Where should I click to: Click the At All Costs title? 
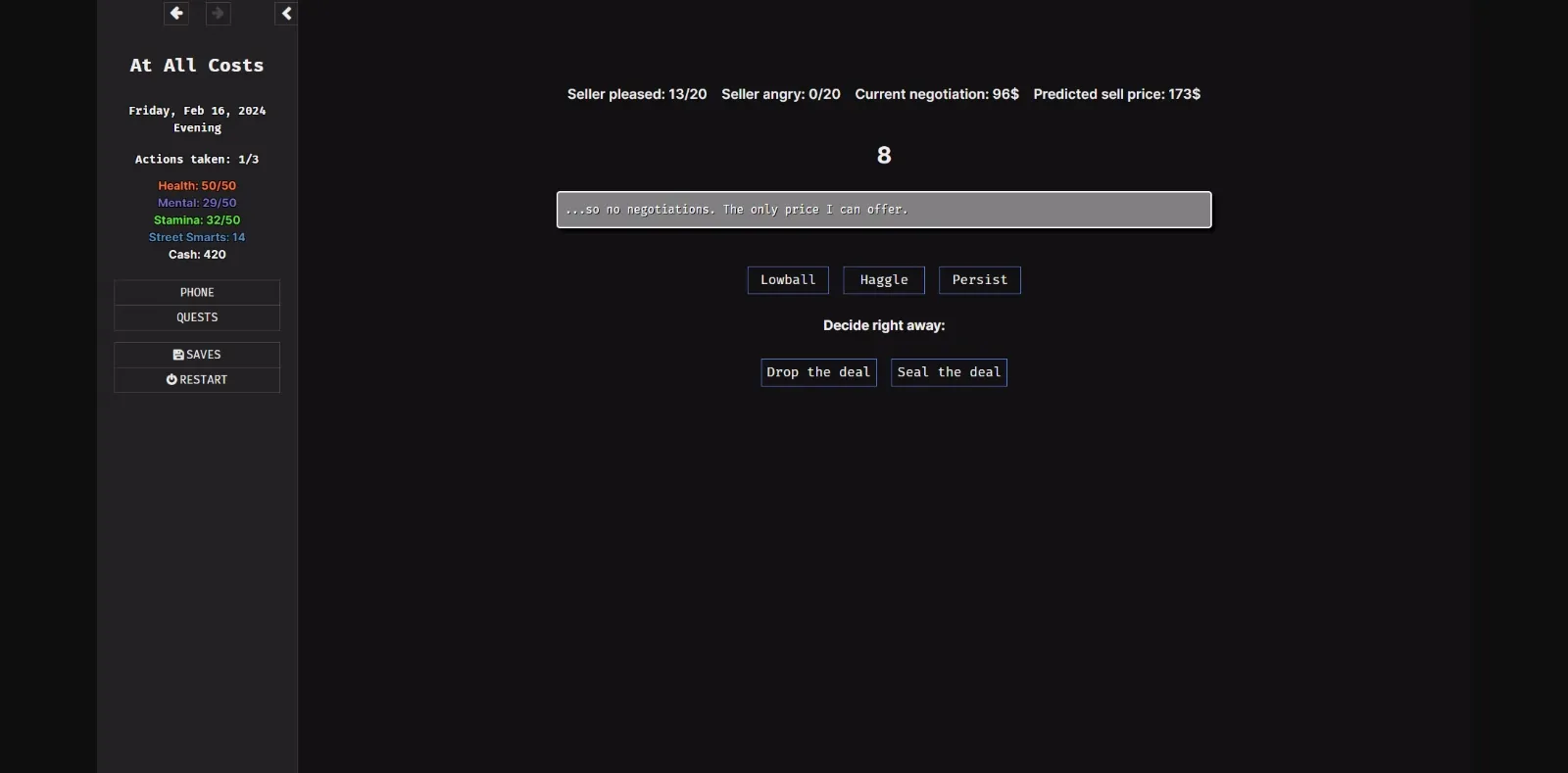(x=197, y=66)
